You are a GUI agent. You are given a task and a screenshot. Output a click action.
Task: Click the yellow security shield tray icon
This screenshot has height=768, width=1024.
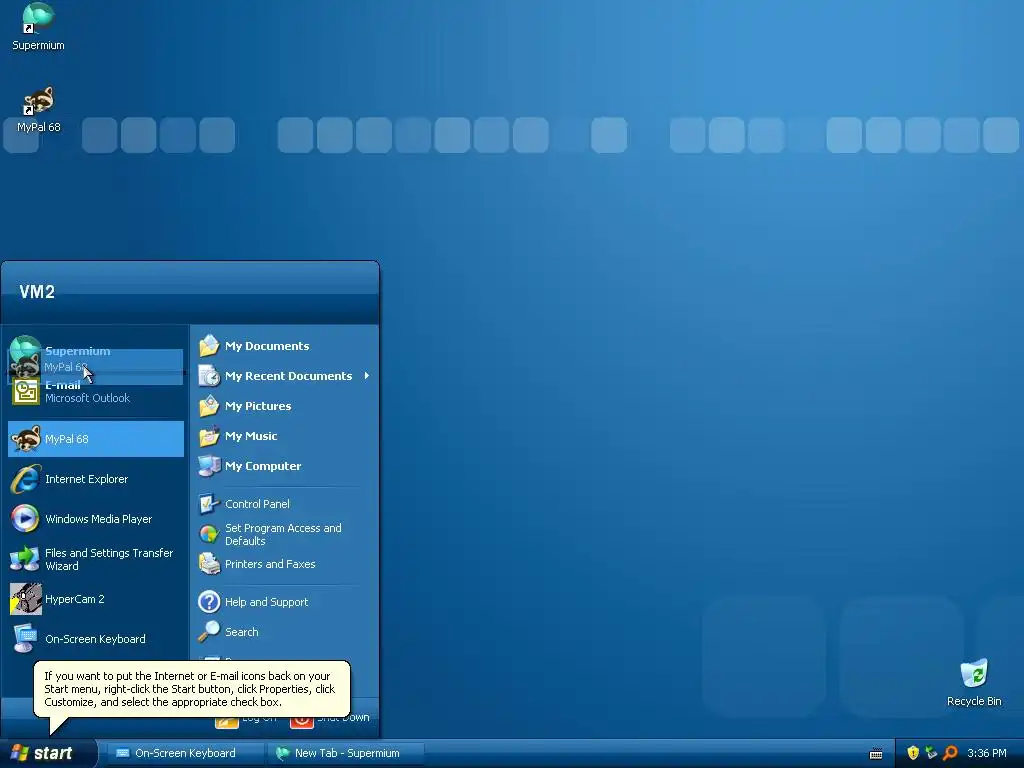[x=913, y=753]
